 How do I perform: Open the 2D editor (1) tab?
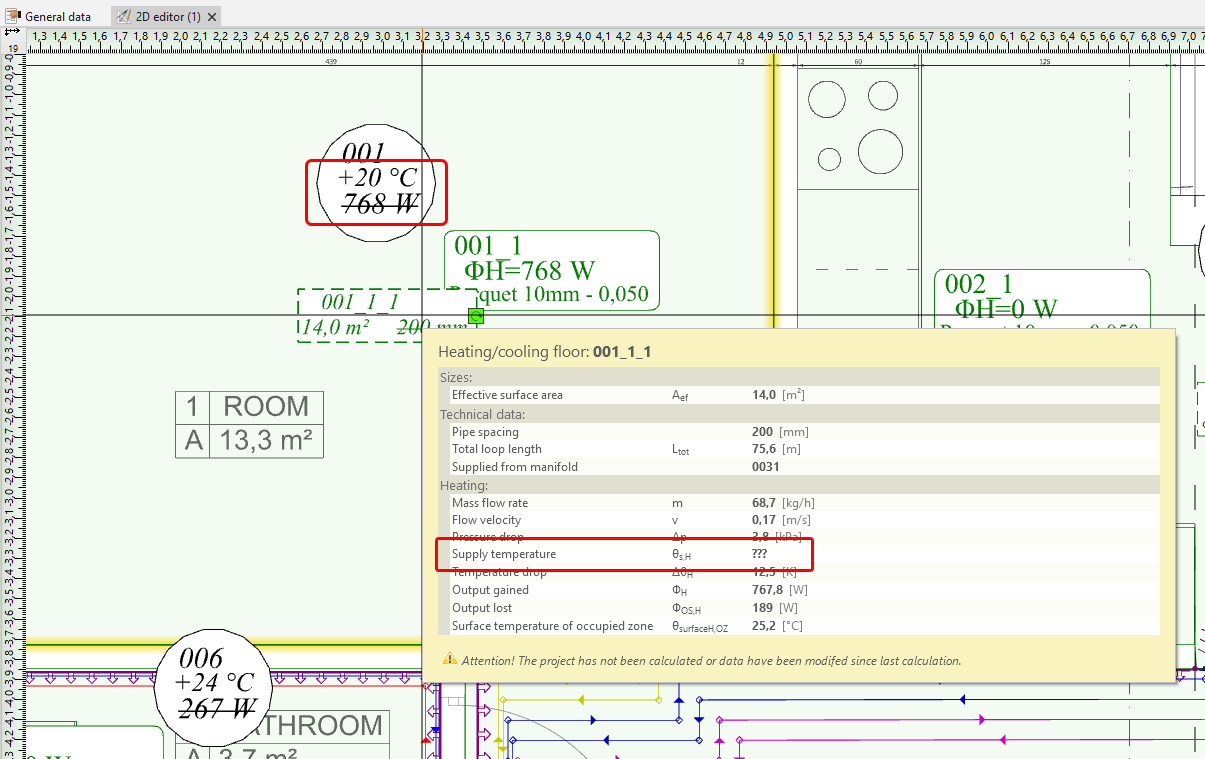coord(168,16)
